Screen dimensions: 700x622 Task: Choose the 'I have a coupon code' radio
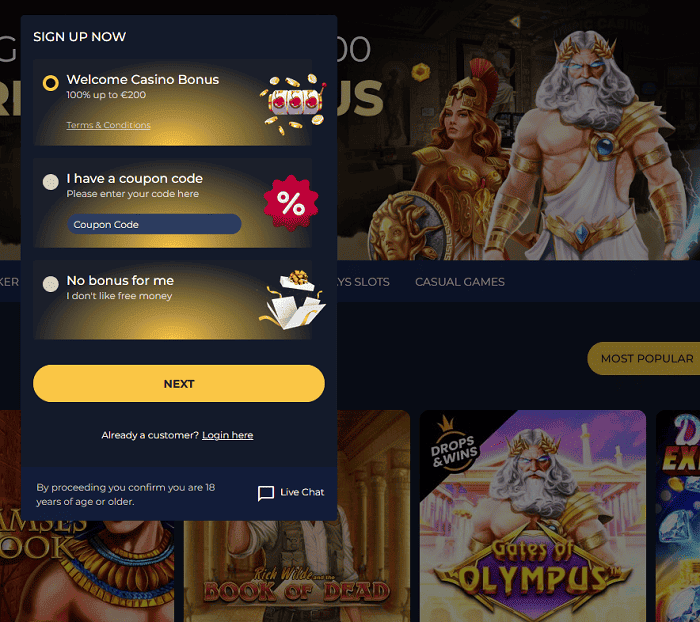[x=50, y=182]
